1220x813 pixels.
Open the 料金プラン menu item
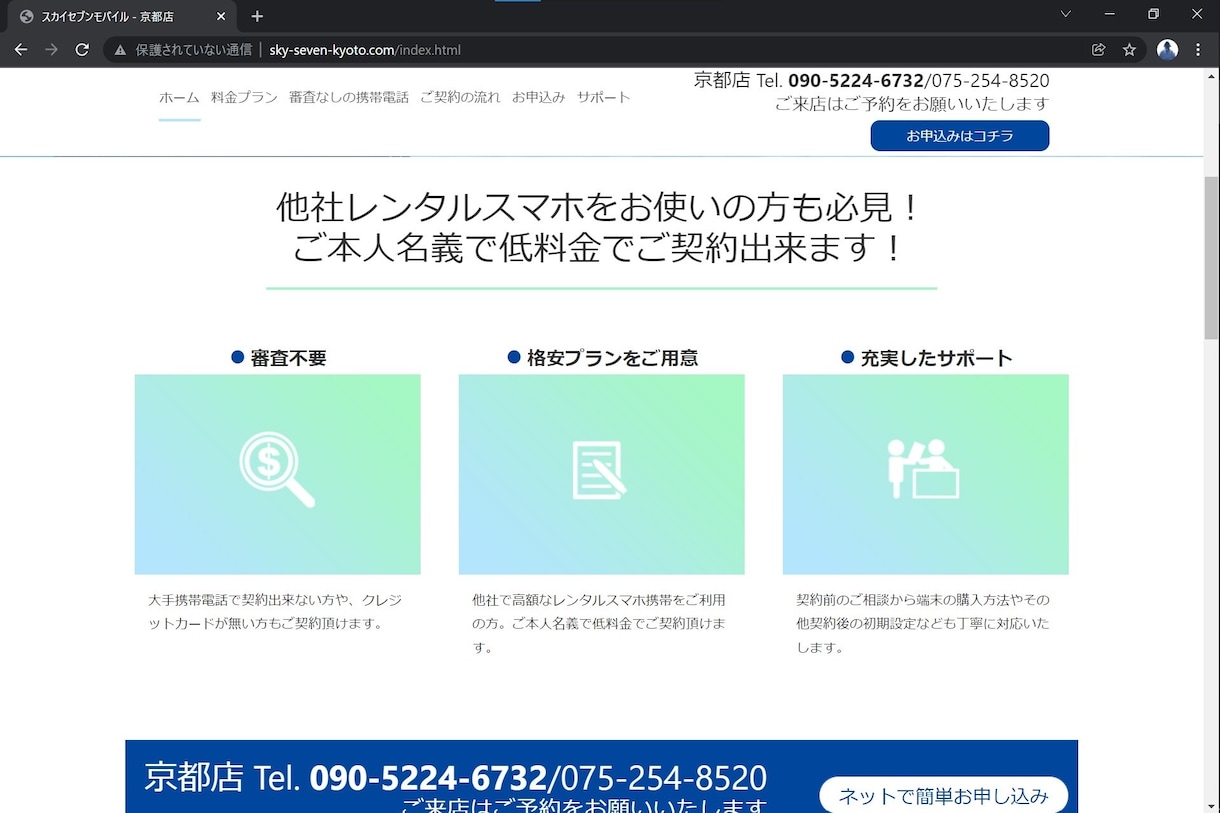(x=244, y=97)
